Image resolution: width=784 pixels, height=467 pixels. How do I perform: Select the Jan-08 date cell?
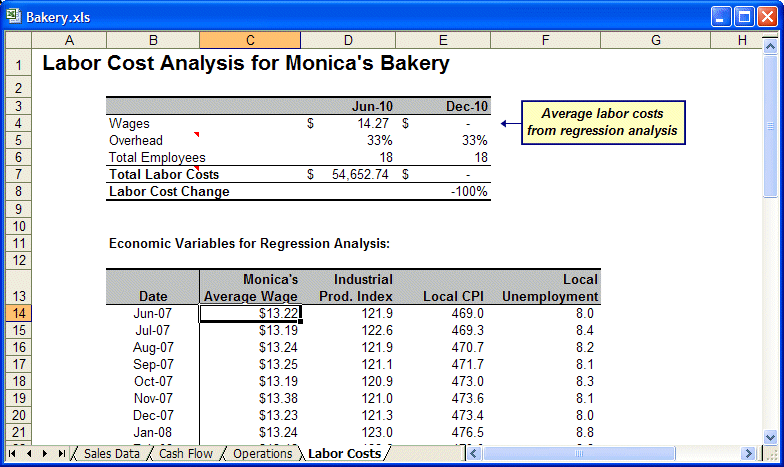click(x=153, y=432)
